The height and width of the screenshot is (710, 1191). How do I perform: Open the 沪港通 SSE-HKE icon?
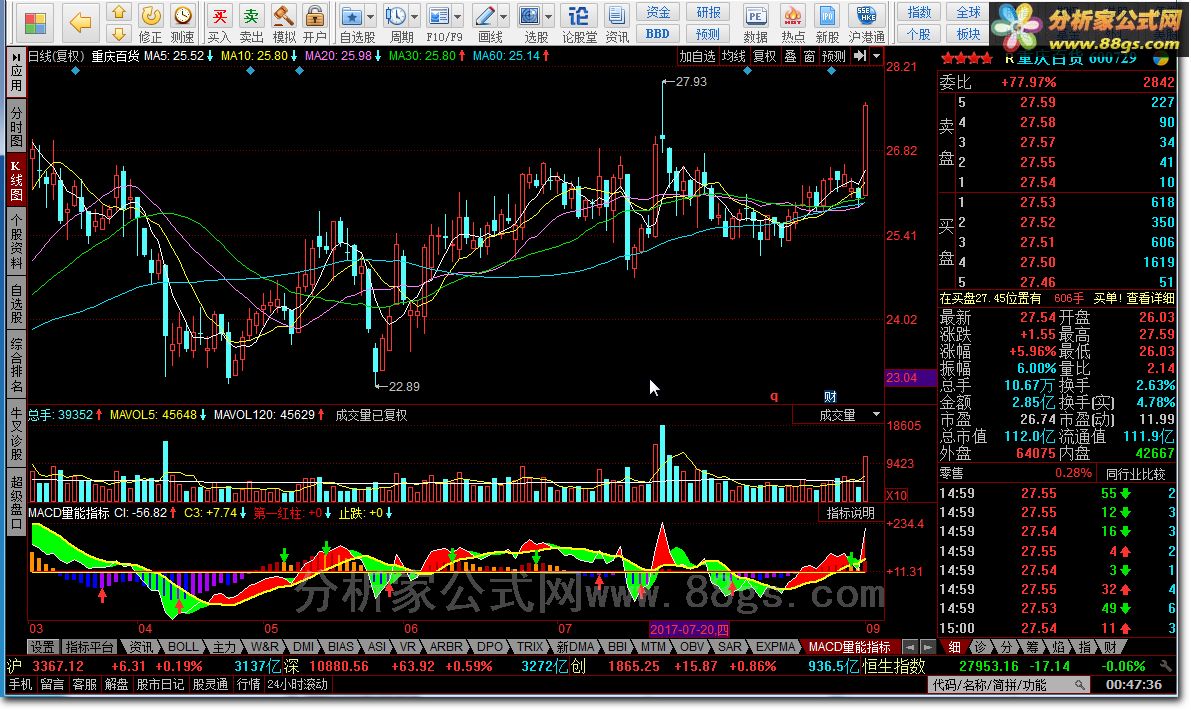point(866,24)
